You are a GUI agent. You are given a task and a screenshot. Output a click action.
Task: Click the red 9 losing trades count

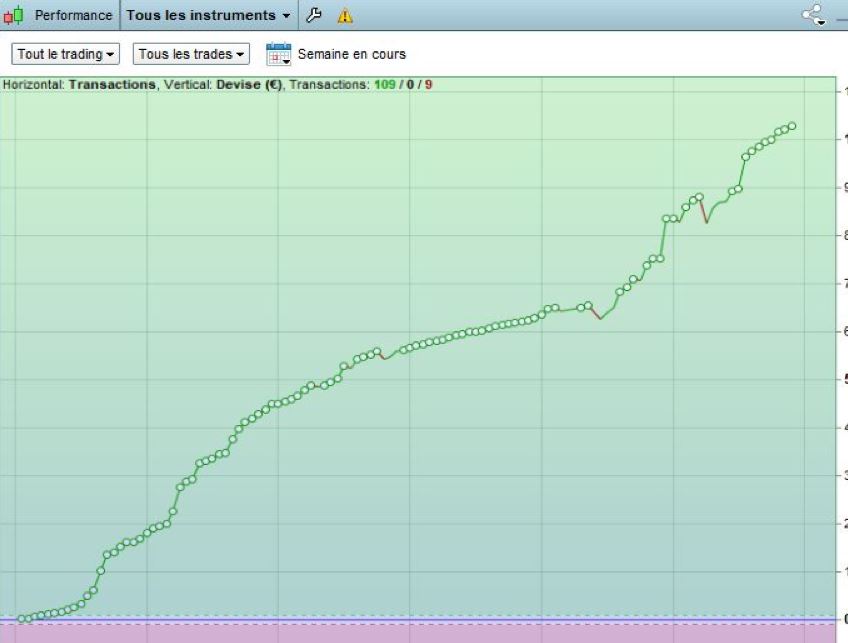point(429,85)
